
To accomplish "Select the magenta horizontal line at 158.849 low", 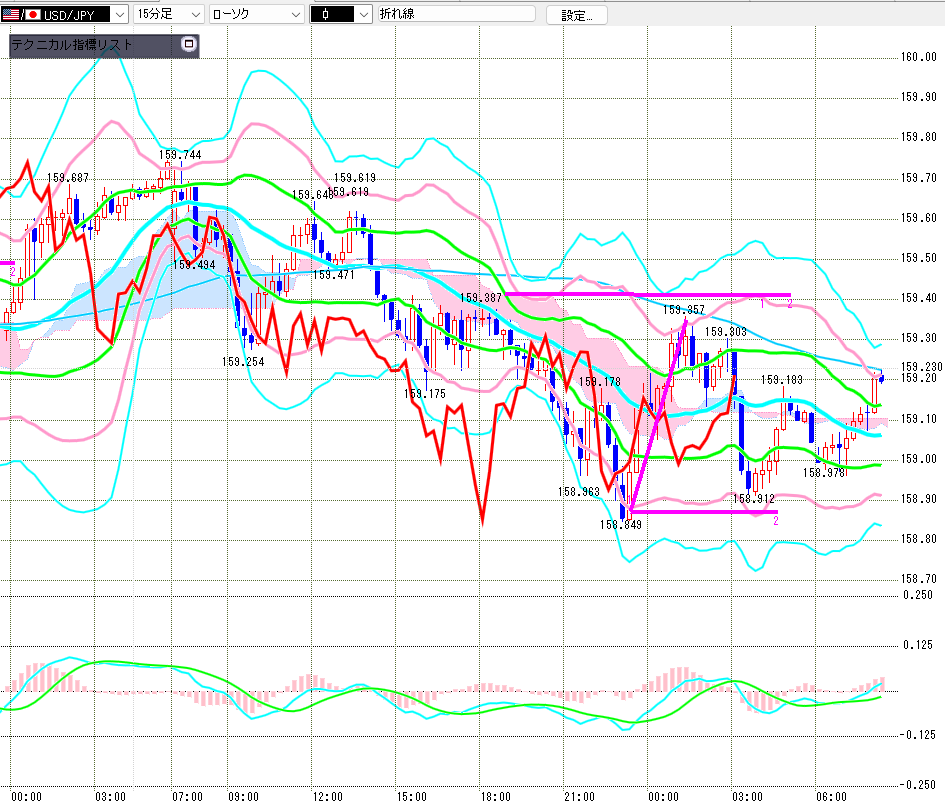I will click(700, 512).
